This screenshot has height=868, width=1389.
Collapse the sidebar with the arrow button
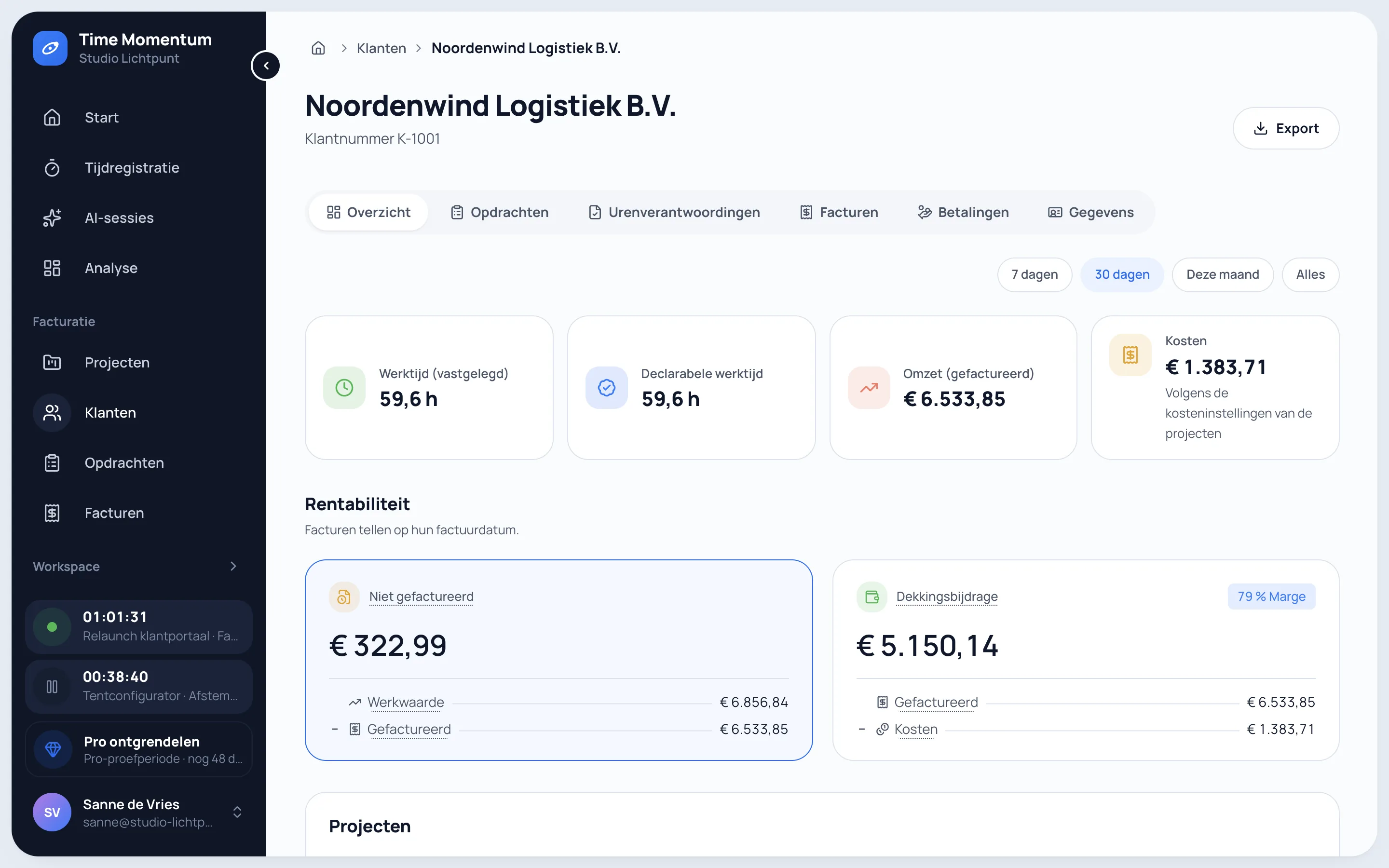tap(266, 66)
